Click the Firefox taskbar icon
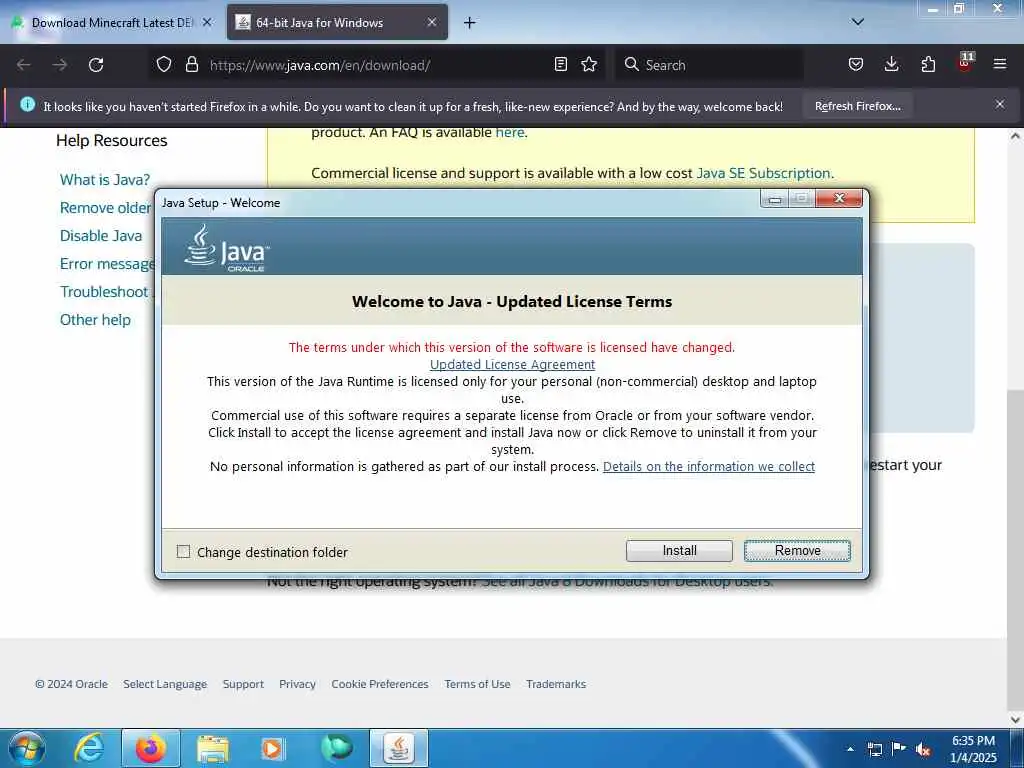This screenshot has height=768, width=1024. click(x=150, y=748)
